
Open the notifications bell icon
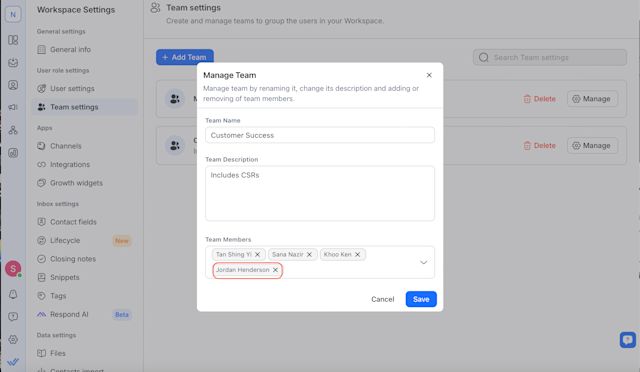13,294
